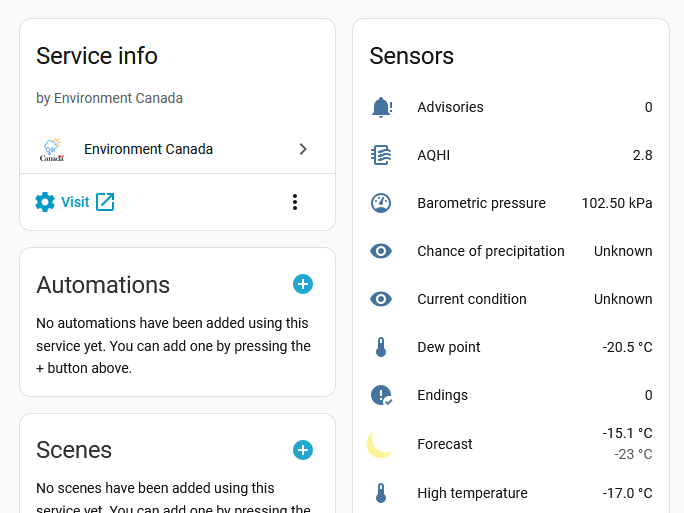Viewport: 684px width, 513px height.
Task: Expand the Environment Canada entry chevron
Action: [303, 149]
